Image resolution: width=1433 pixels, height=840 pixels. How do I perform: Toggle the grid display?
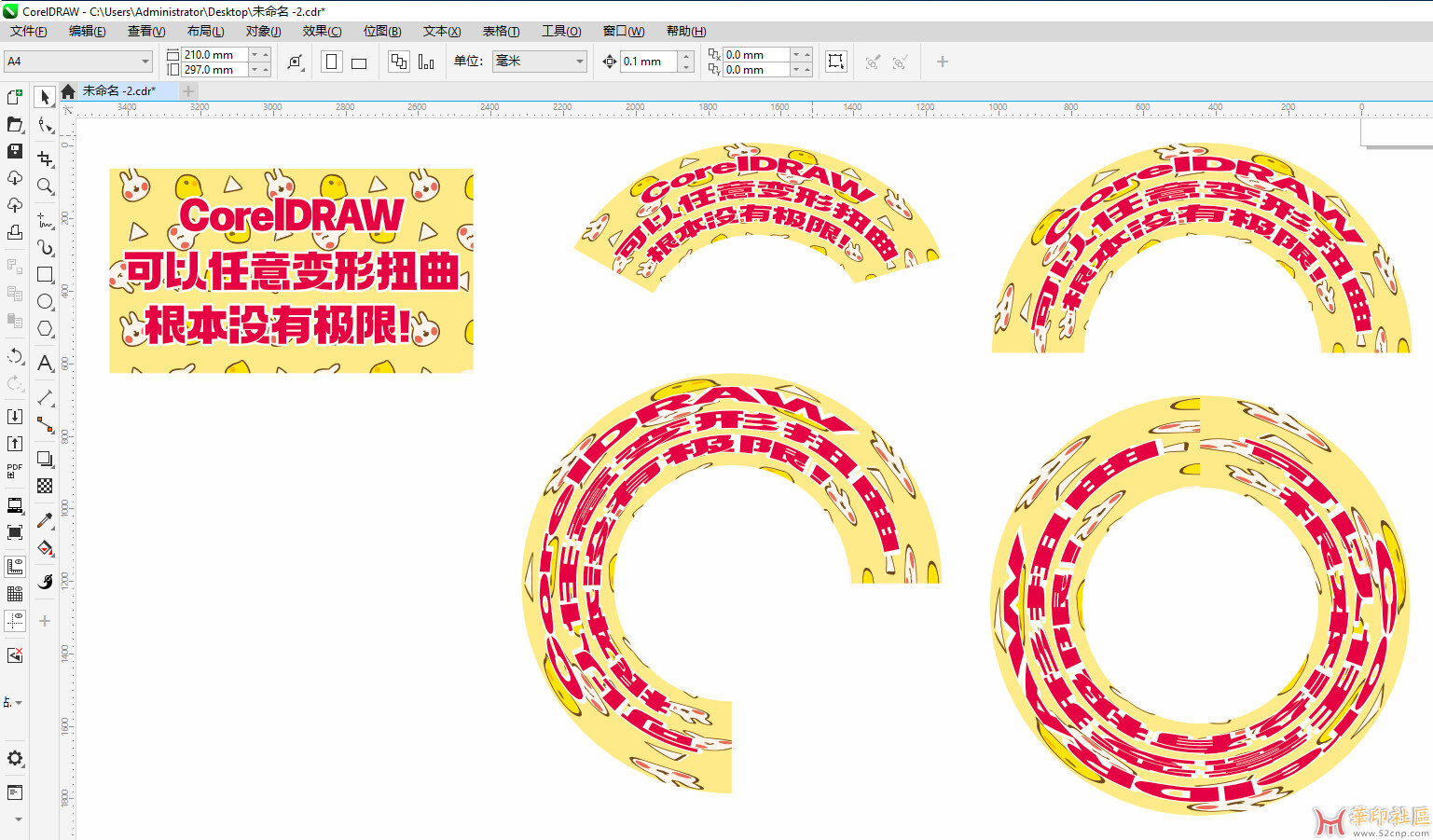click(x=15, y=594)
